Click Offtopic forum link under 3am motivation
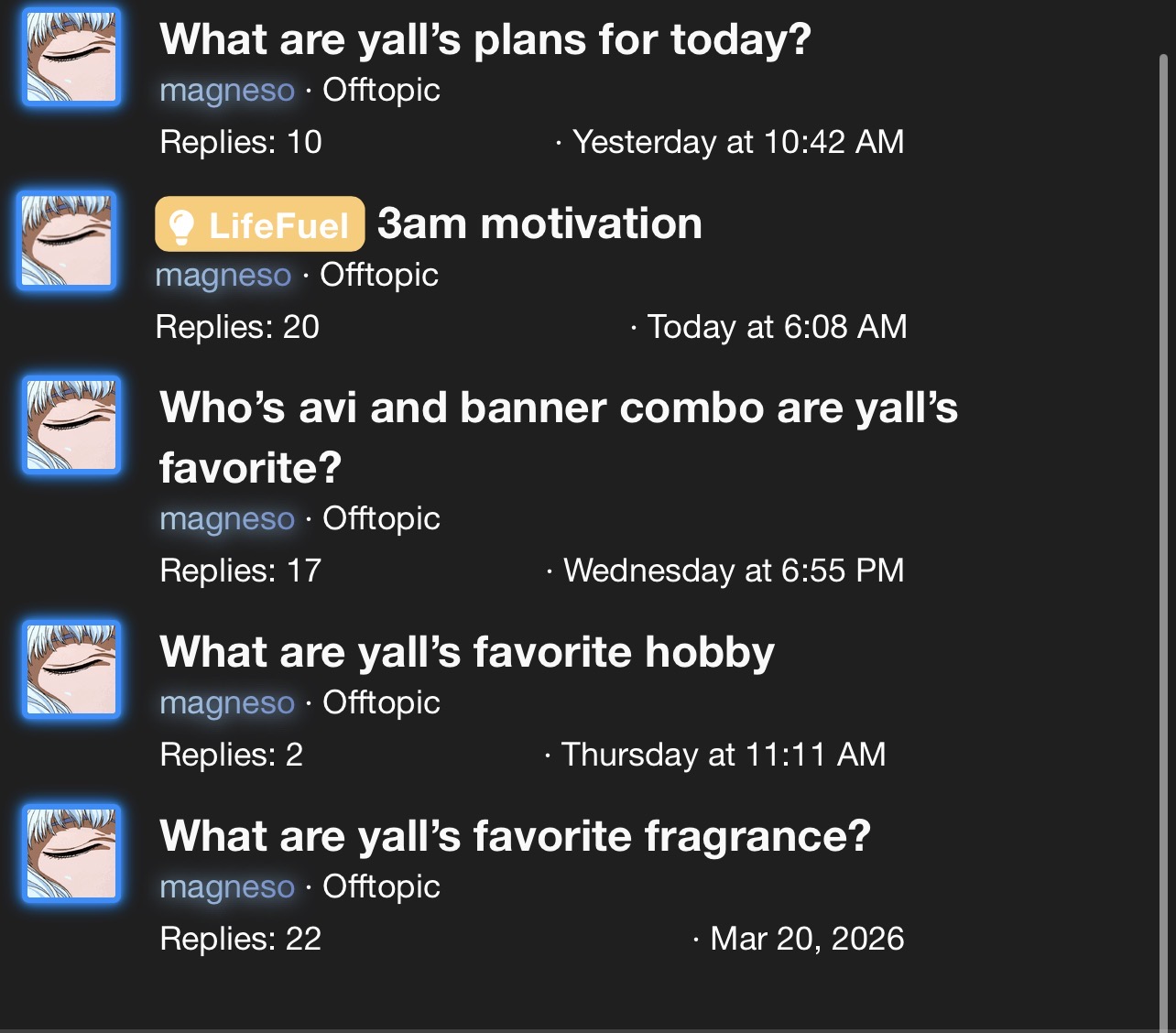 click(x=379, y=276)
